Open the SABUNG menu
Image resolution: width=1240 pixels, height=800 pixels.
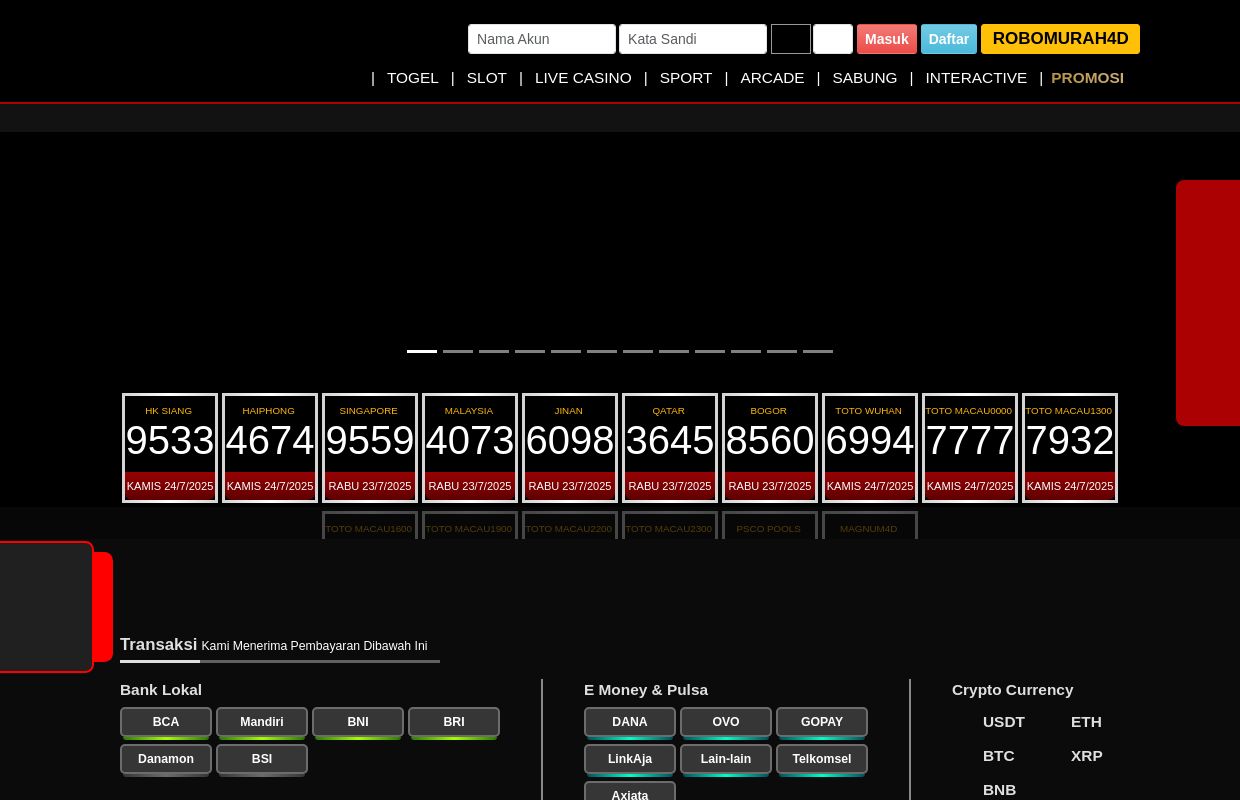click(865, 78)
